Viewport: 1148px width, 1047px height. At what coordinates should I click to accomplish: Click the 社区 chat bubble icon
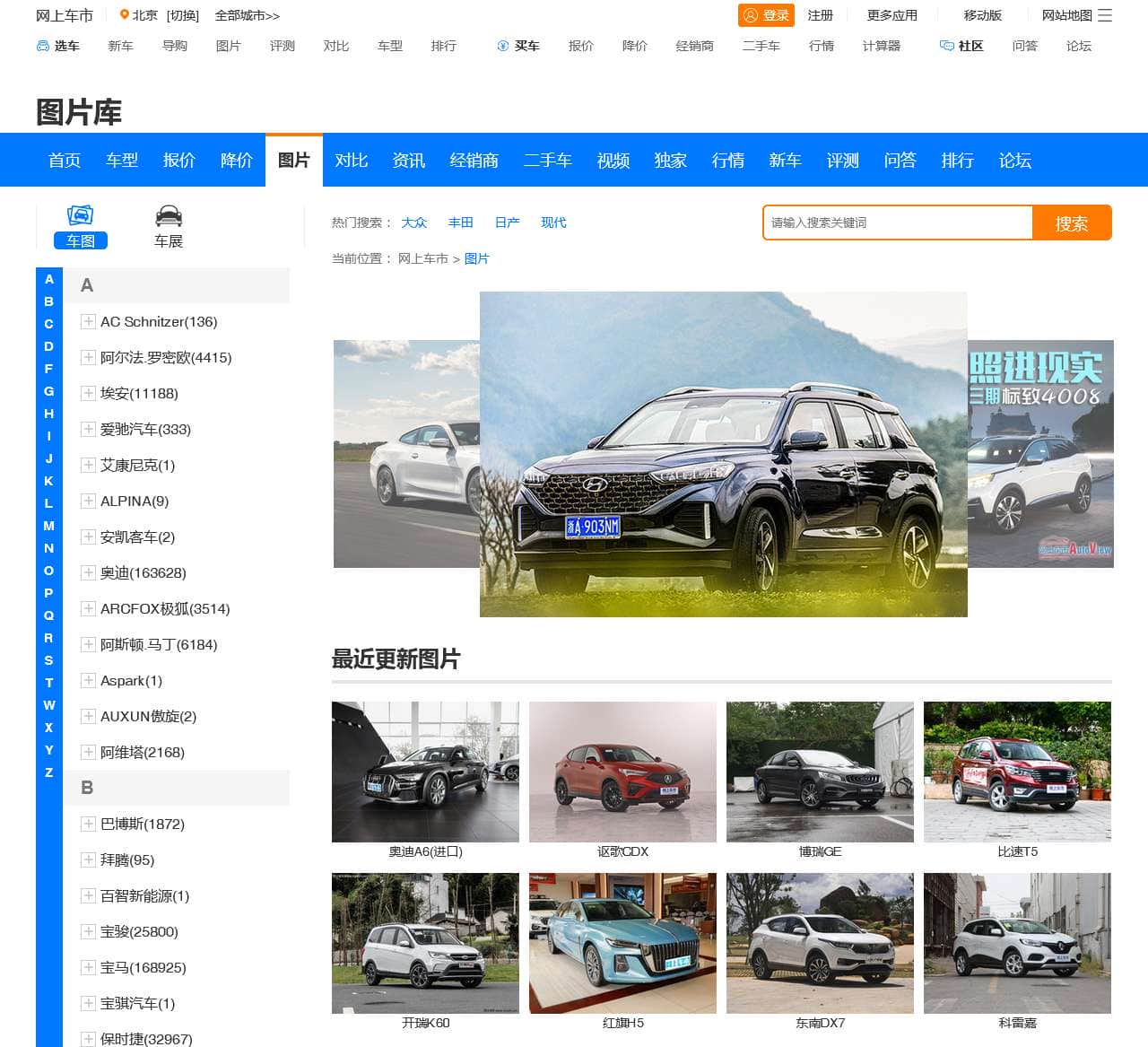click(946, 46)
